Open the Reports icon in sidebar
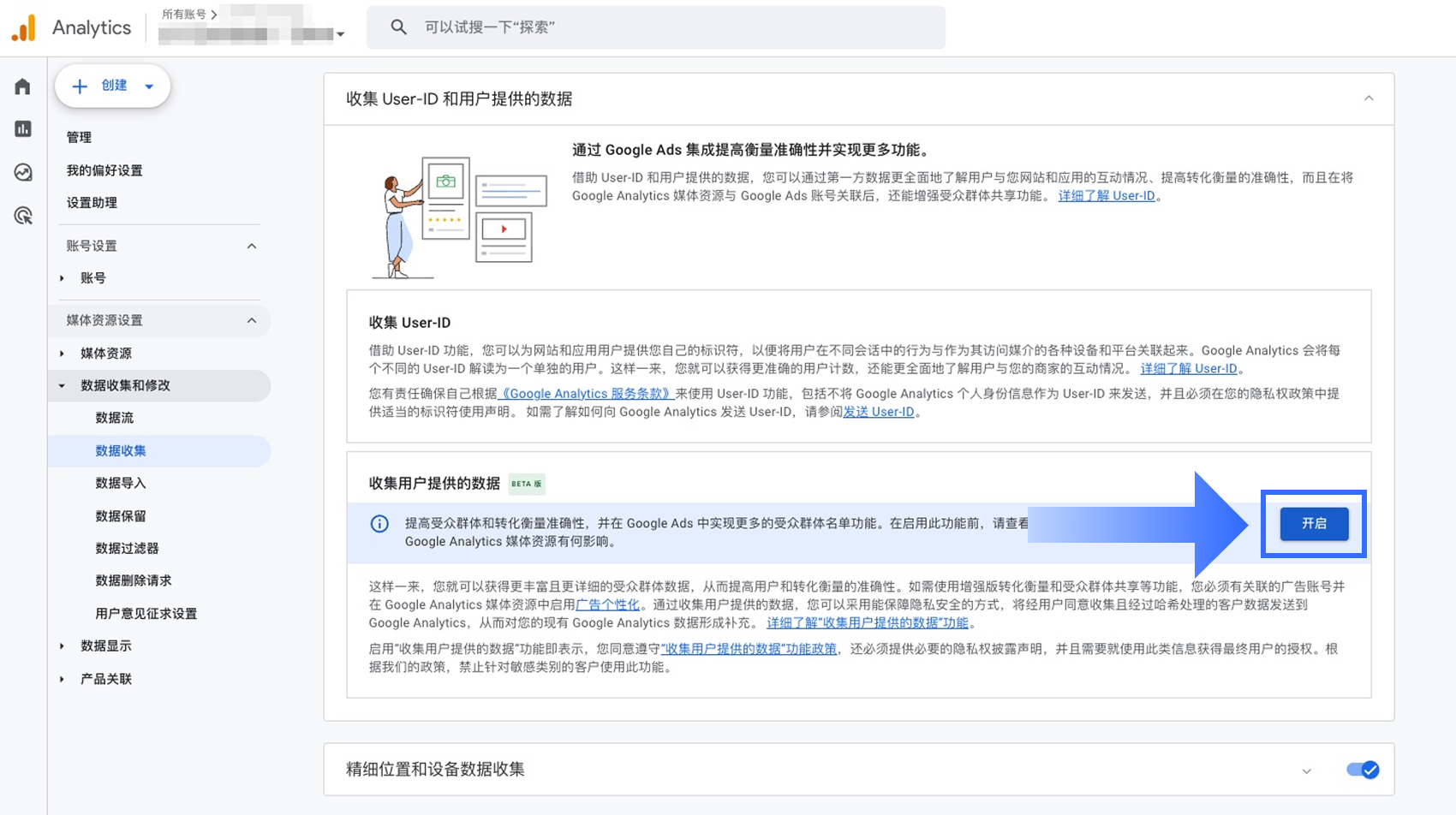Screen dimensions: 1456x815 23,129
